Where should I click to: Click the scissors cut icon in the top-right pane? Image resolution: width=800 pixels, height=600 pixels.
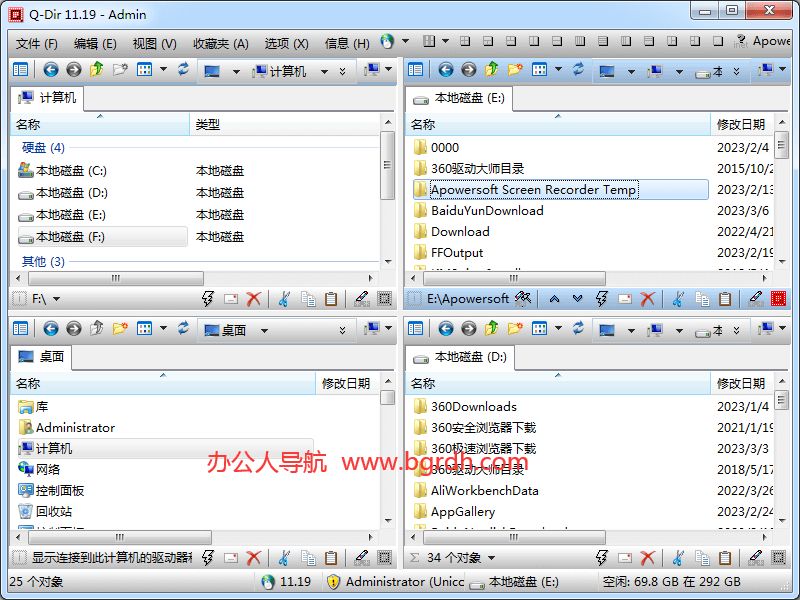point(678,299)
